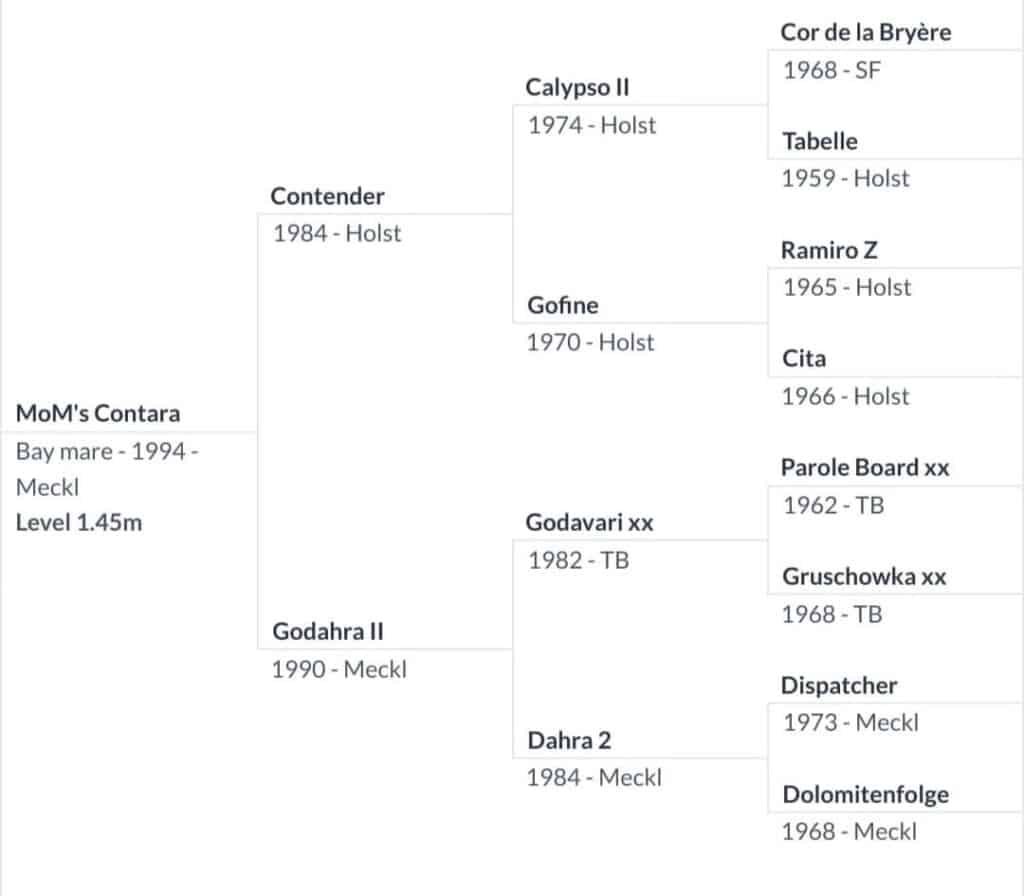Open Dahra 2 pedigree node

(x=569, y=741)
